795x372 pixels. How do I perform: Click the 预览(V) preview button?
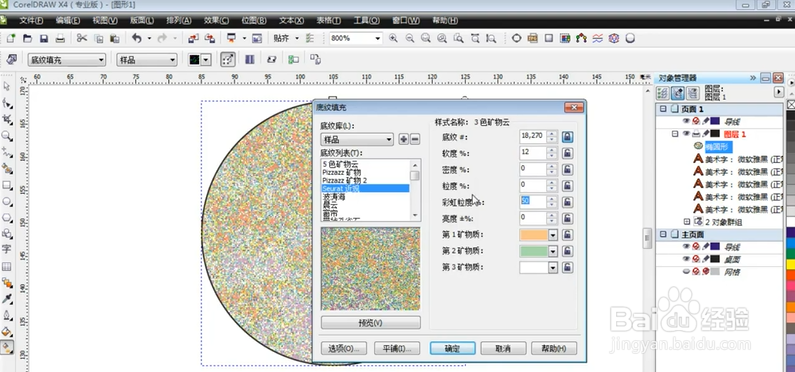(x=371, y=322)
